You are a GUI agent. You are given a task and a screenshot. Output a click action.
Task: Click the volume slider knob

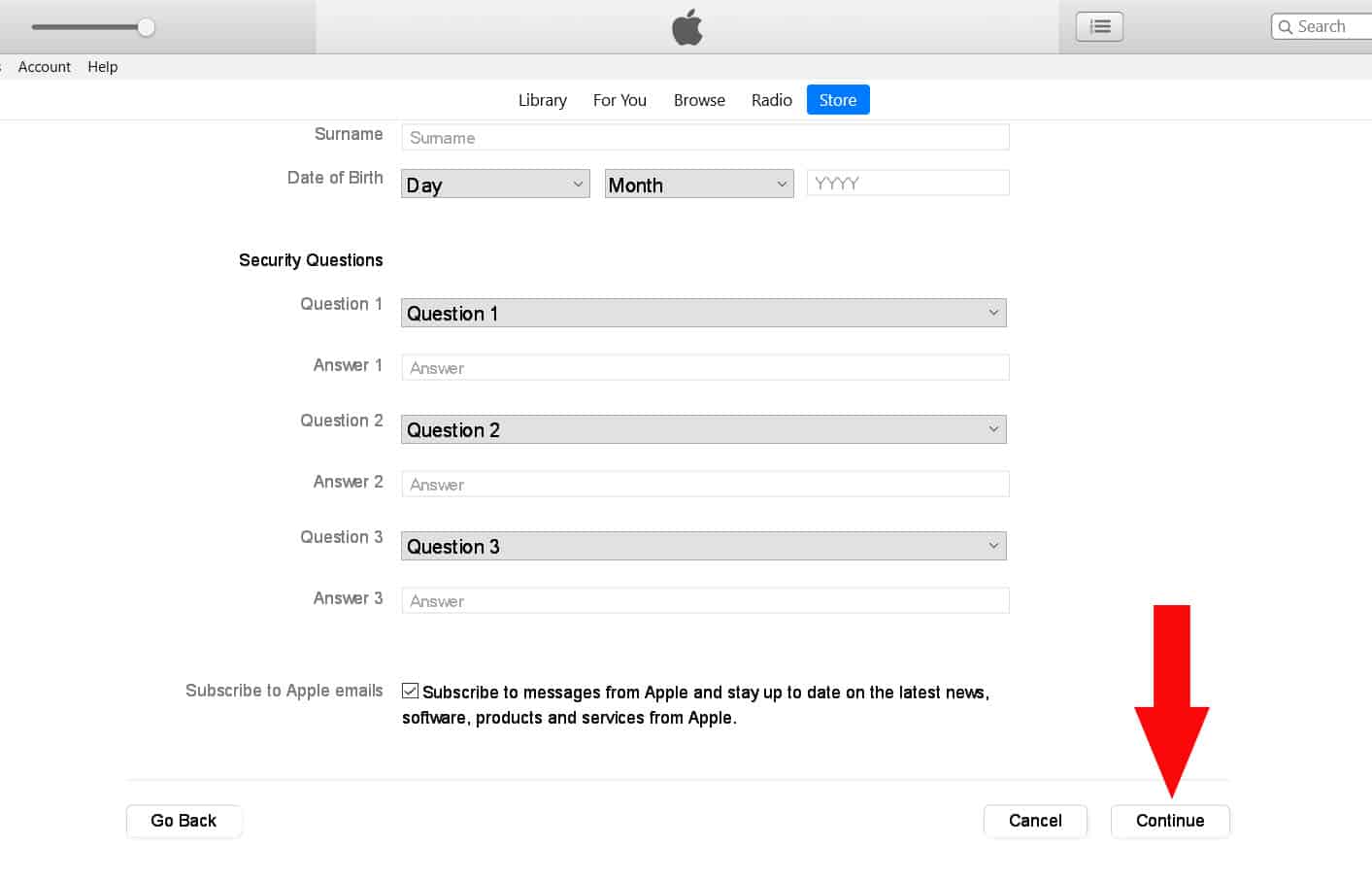[146, 27]
